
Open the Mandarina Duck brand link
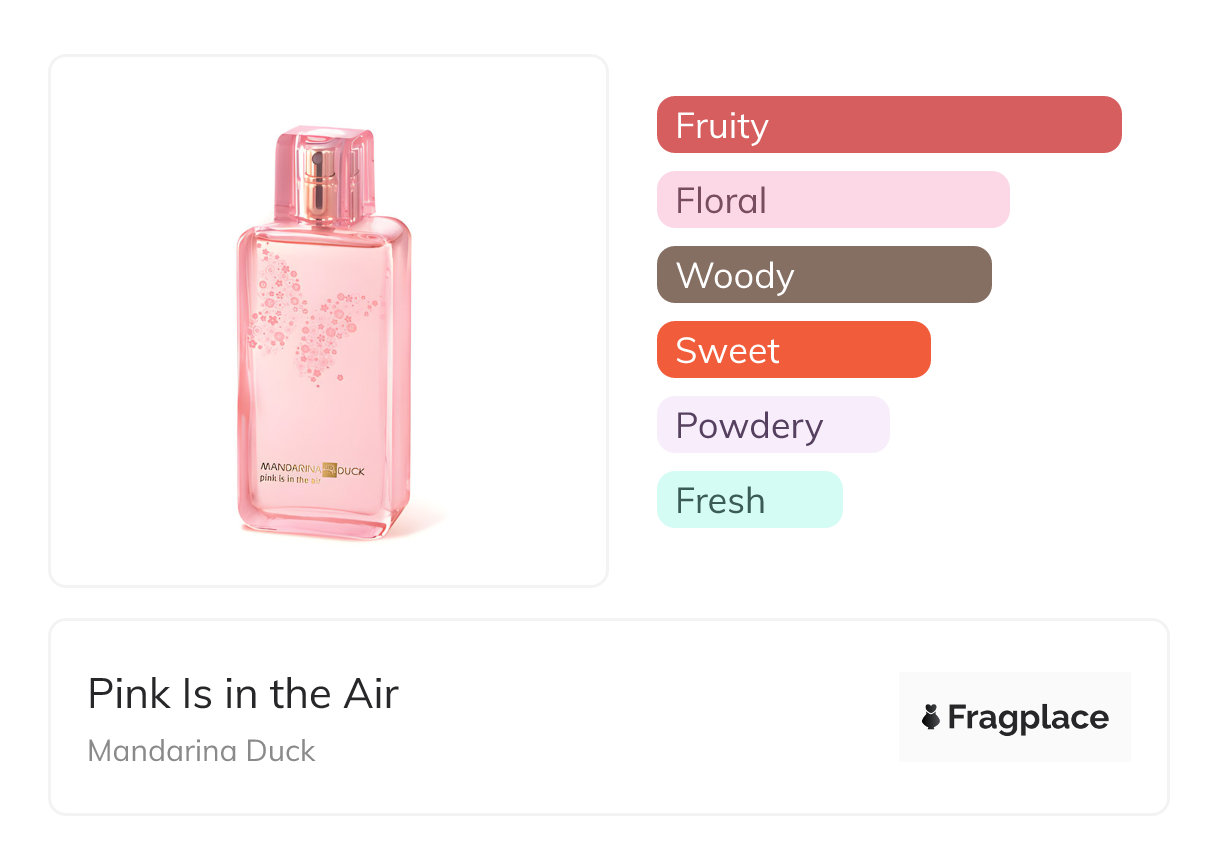(201, 751)
